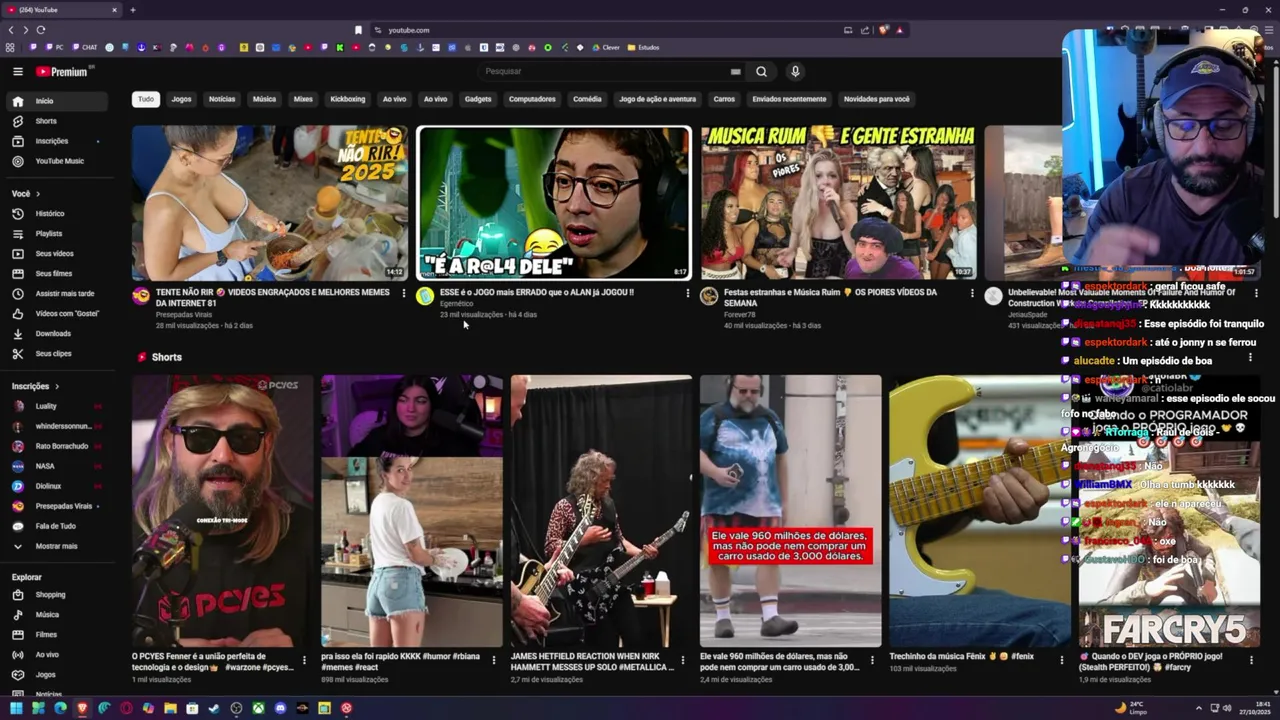Expand Mostrar mais subscriptions
1280x720 pixels.
(59, 546)
